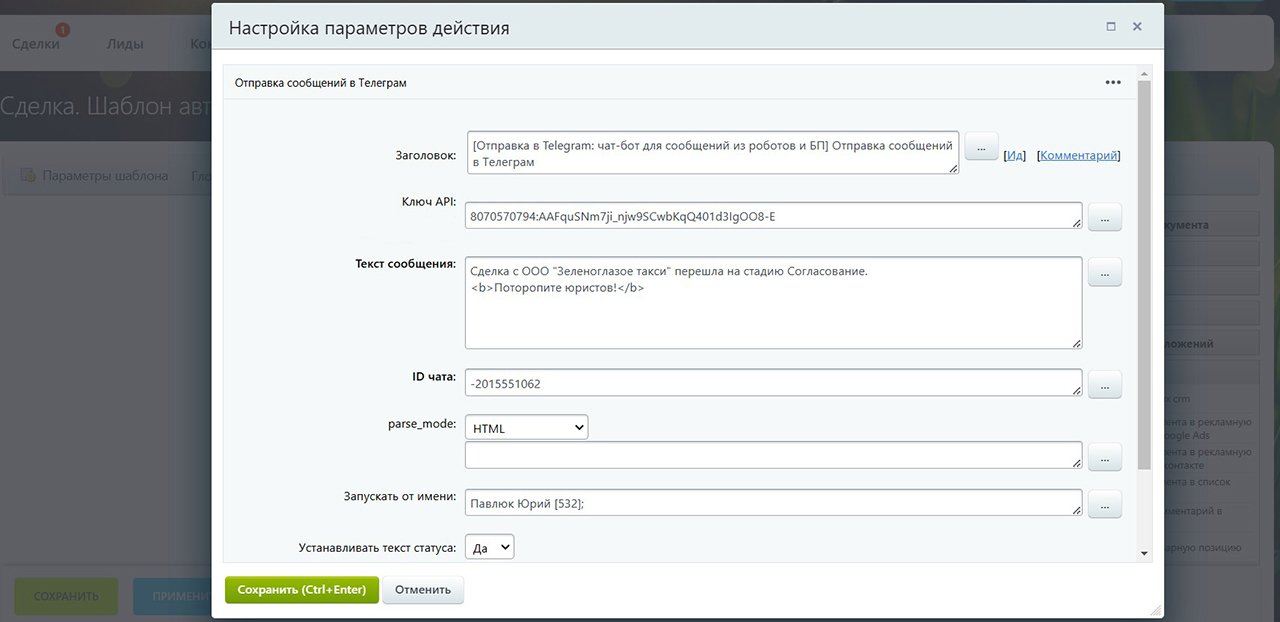The width and height of the screenshot is (1280, 622).
Task: Click the Ид link
Action: coord(1015,156)
